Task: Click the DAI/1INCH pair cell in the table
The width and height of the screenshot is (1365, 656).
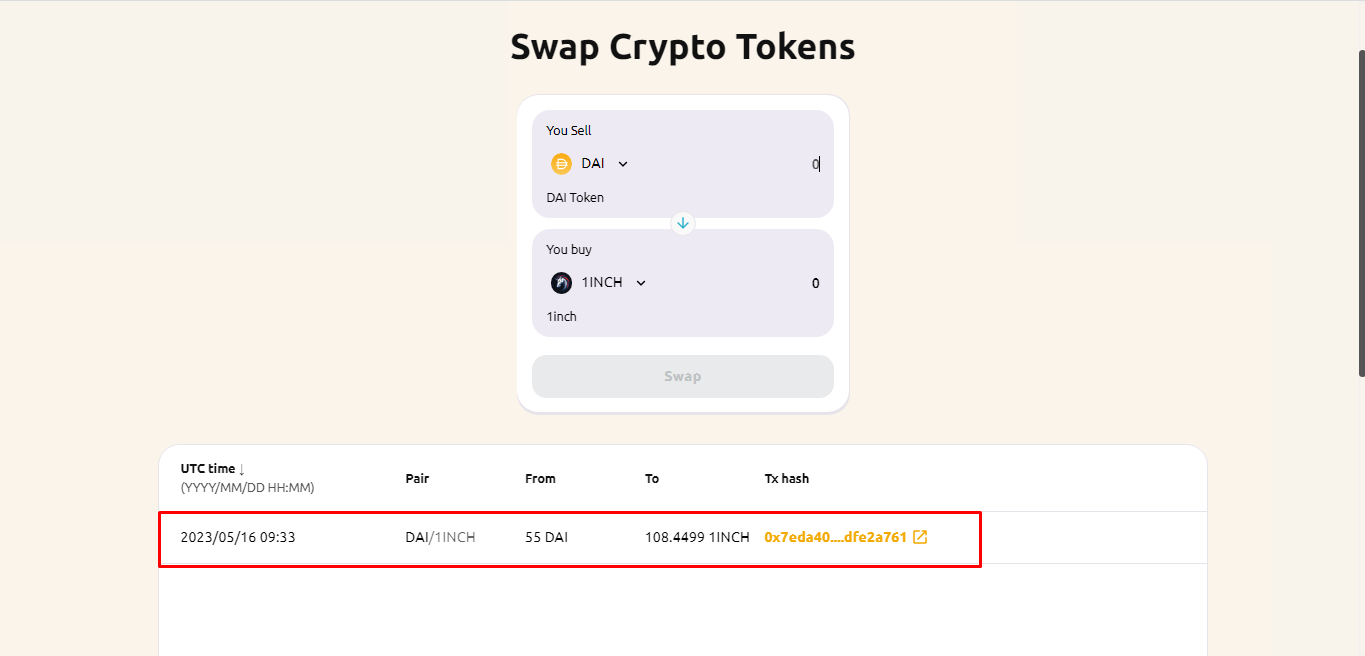Action: click(x=440, y=537)
